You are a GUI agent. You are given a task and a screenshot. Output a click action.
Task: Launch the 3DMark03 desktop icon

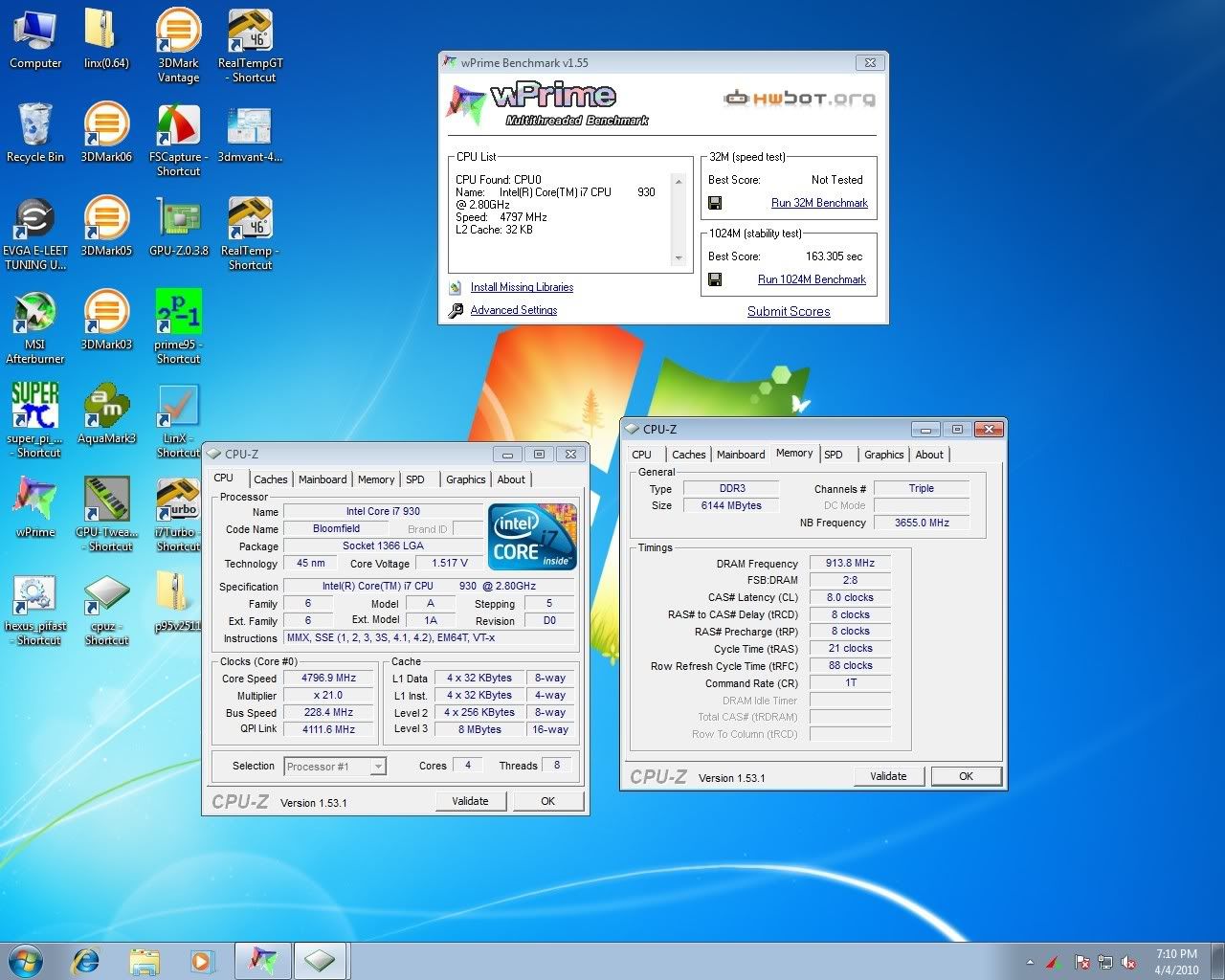click(106, 321)
